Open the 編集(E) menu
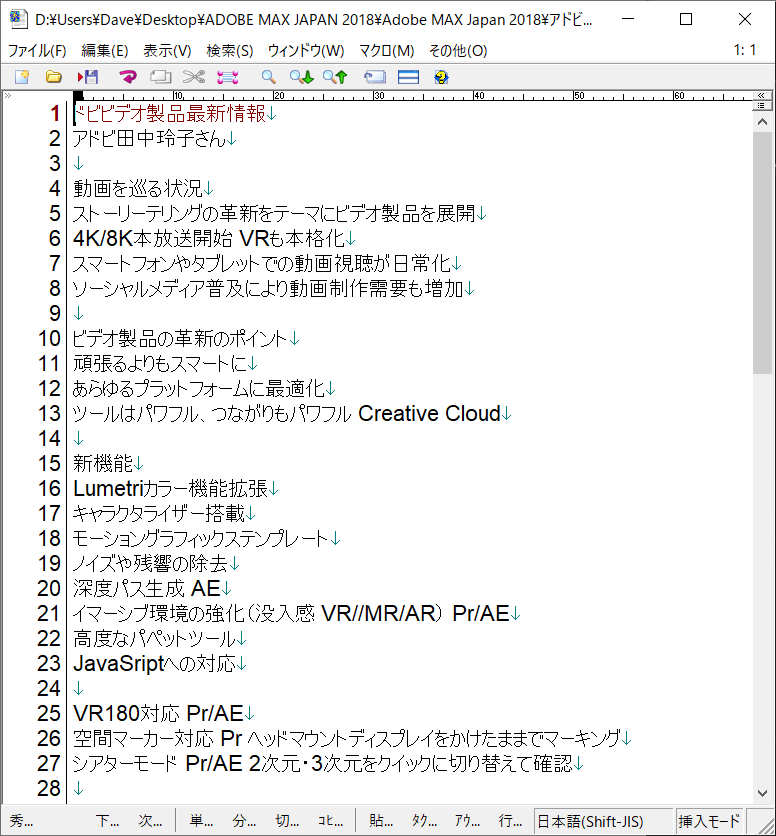The height and width of the screenshot is (836, 776). coord(105,51)
